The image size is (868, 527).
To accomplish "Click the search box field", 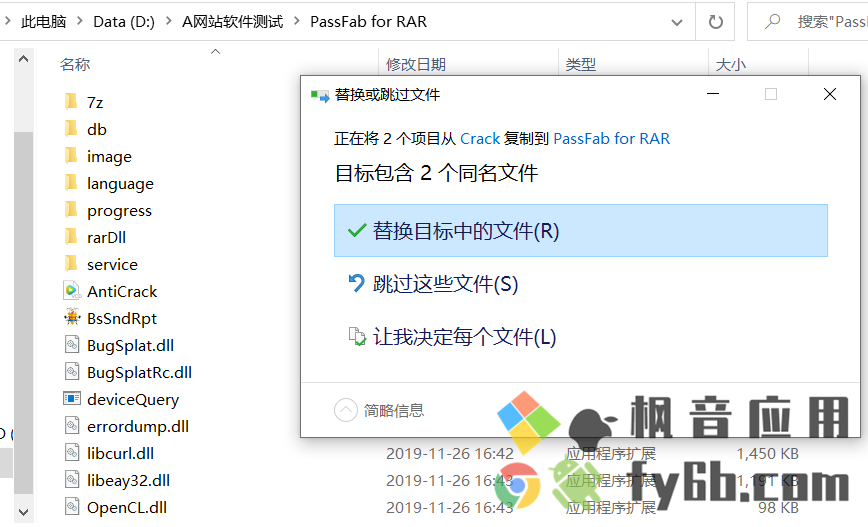I will pos(808,22).
